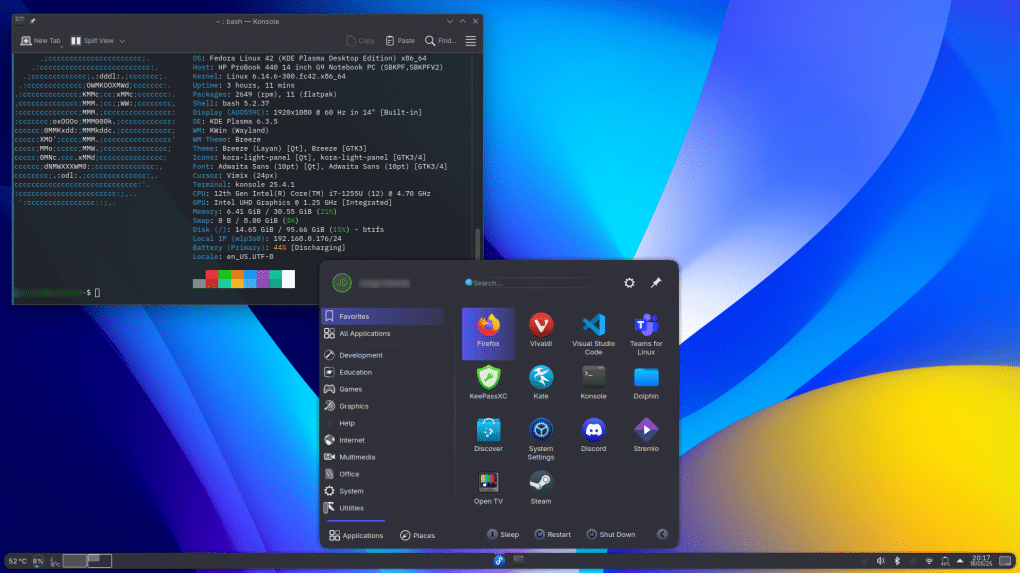Click the purple color block in neofetch

pos(263,279)
